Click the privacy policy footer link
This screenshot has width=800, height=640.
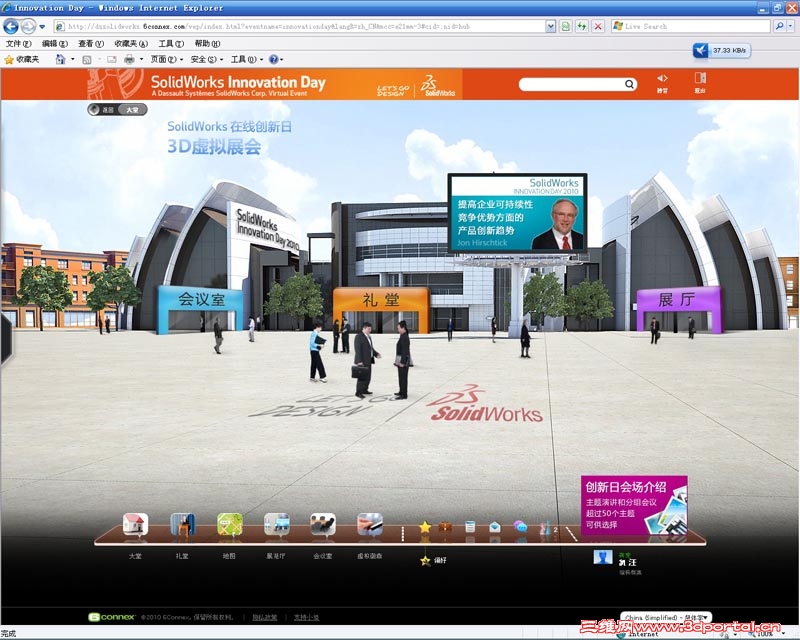point(264,617)
